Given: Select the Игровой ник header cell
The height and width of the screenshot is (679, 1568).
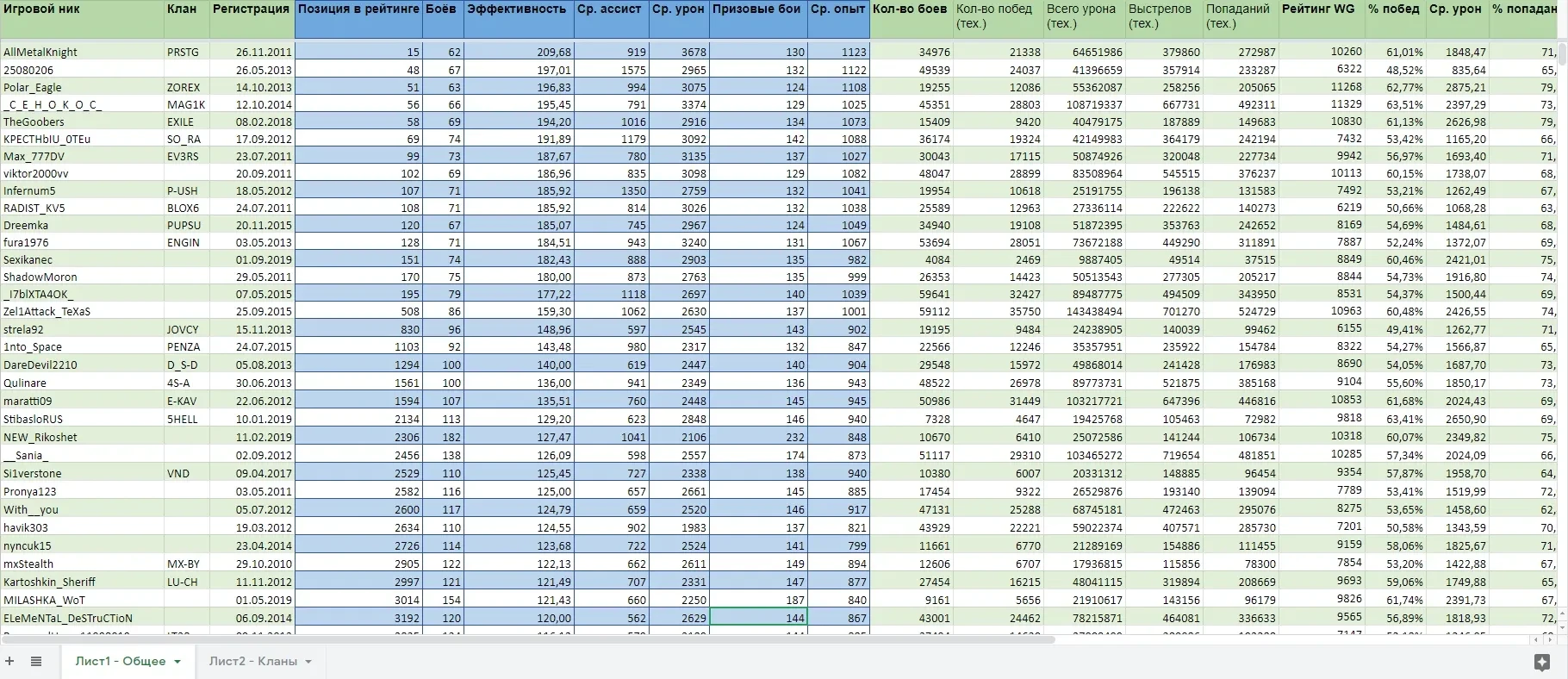Looking at the screenshot, I should [x=82, y=19].
